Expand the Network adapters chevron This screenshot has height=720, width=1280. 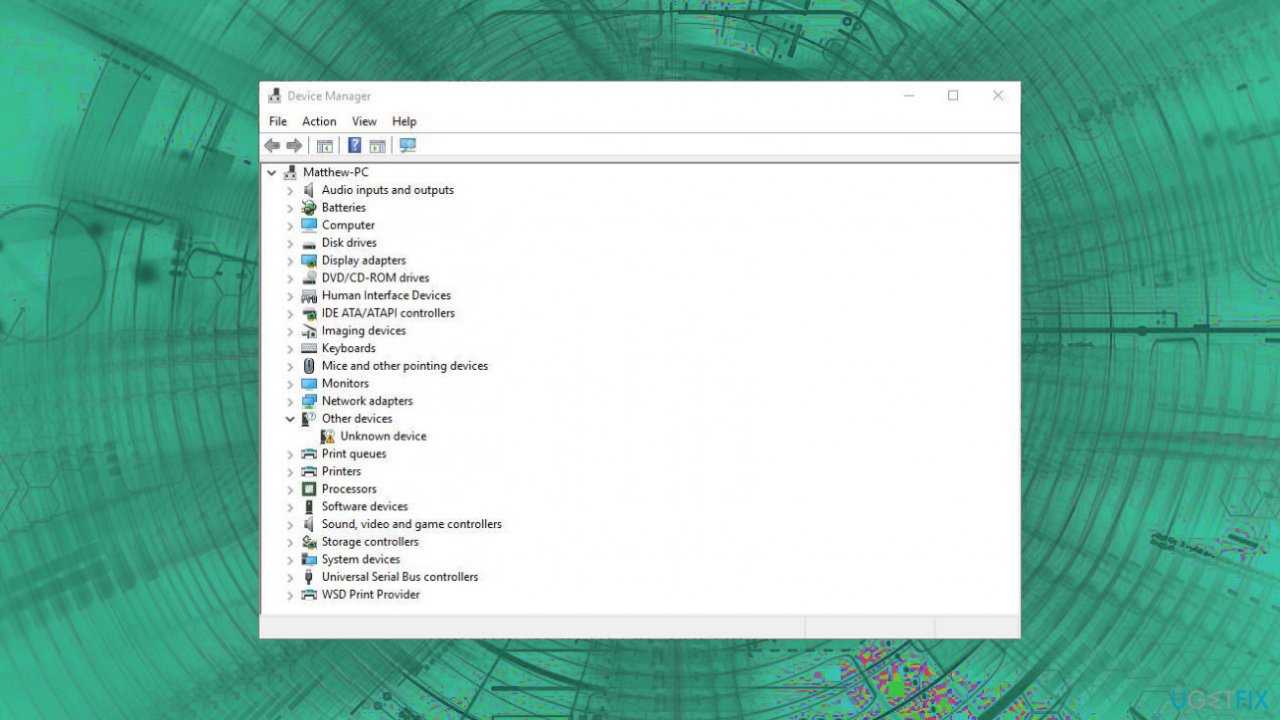click(x=290, y=401)
